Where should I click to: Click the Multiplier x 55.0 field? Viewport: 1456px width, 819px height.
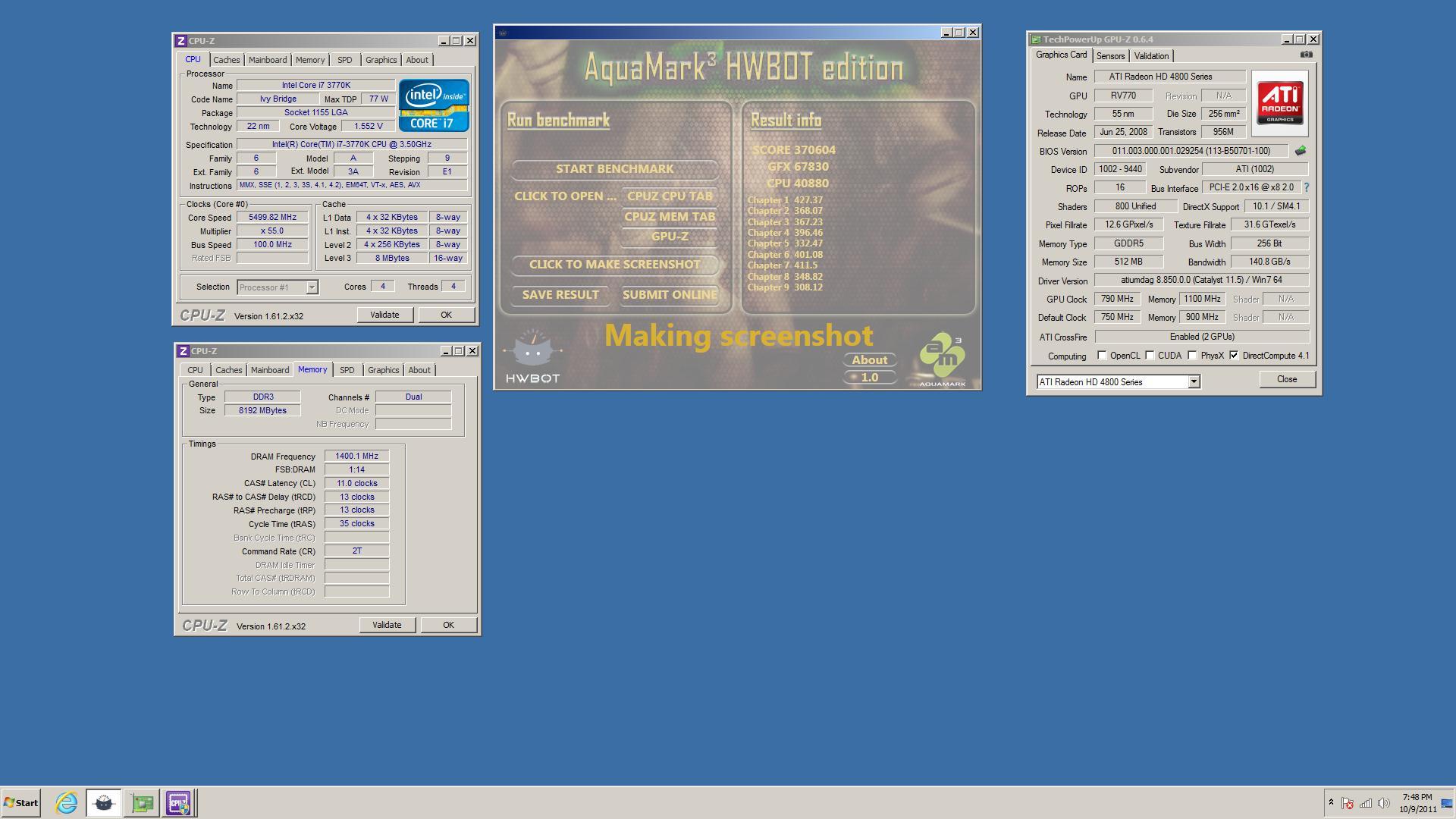click(x=272, y=231)
